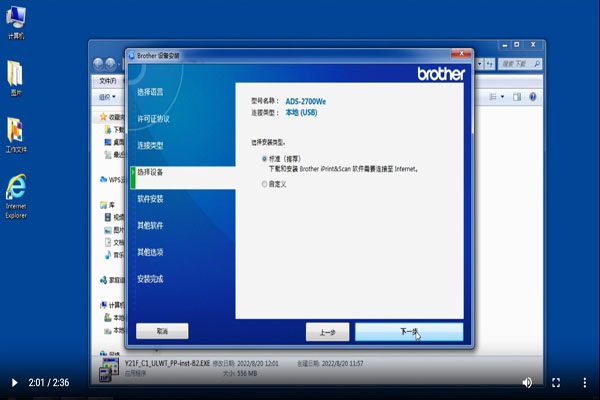Select 视频 under Explorer libraries
Screen dimensions: 600x400
(114, 217)
